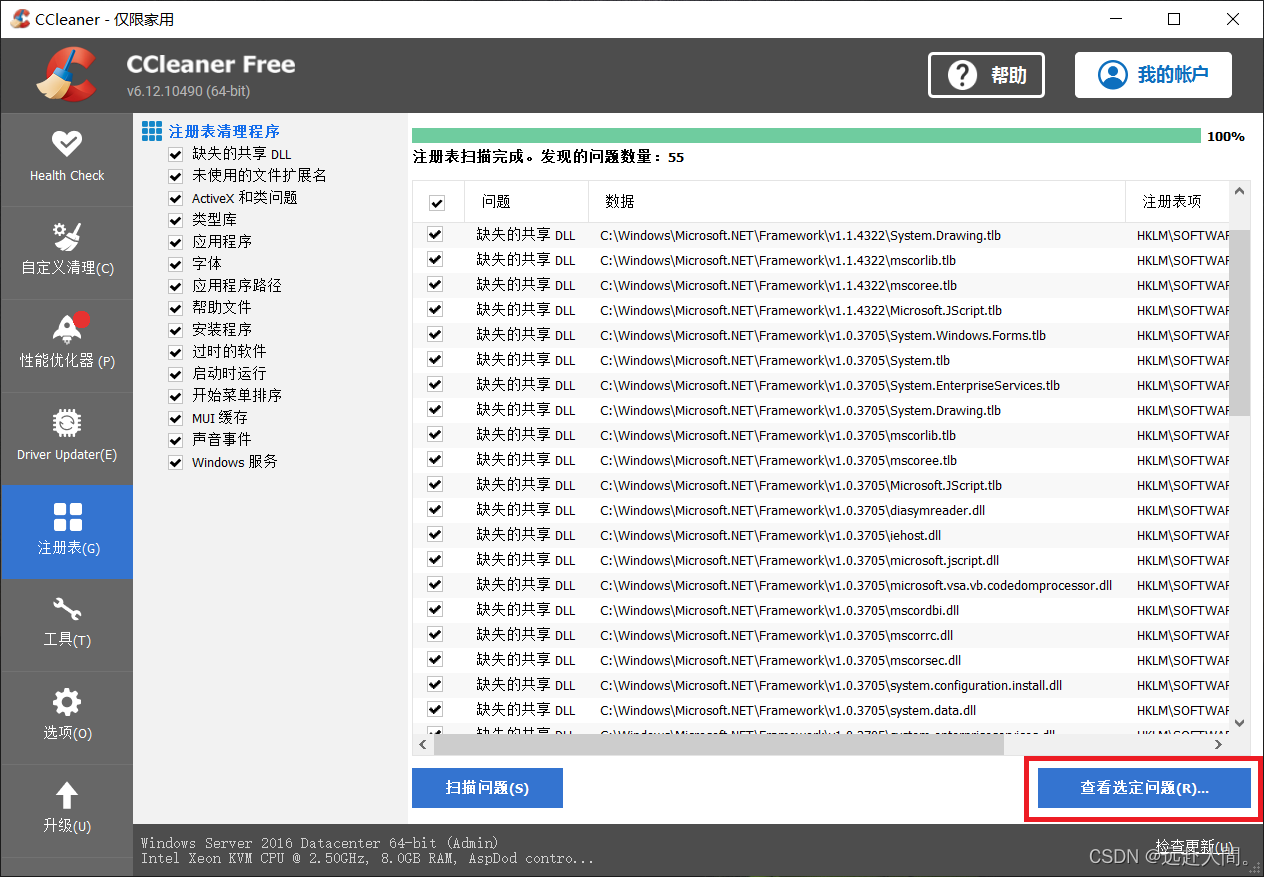Open Options (选项) gear icon
The image size is (1264, 877).
coord(67,702)
